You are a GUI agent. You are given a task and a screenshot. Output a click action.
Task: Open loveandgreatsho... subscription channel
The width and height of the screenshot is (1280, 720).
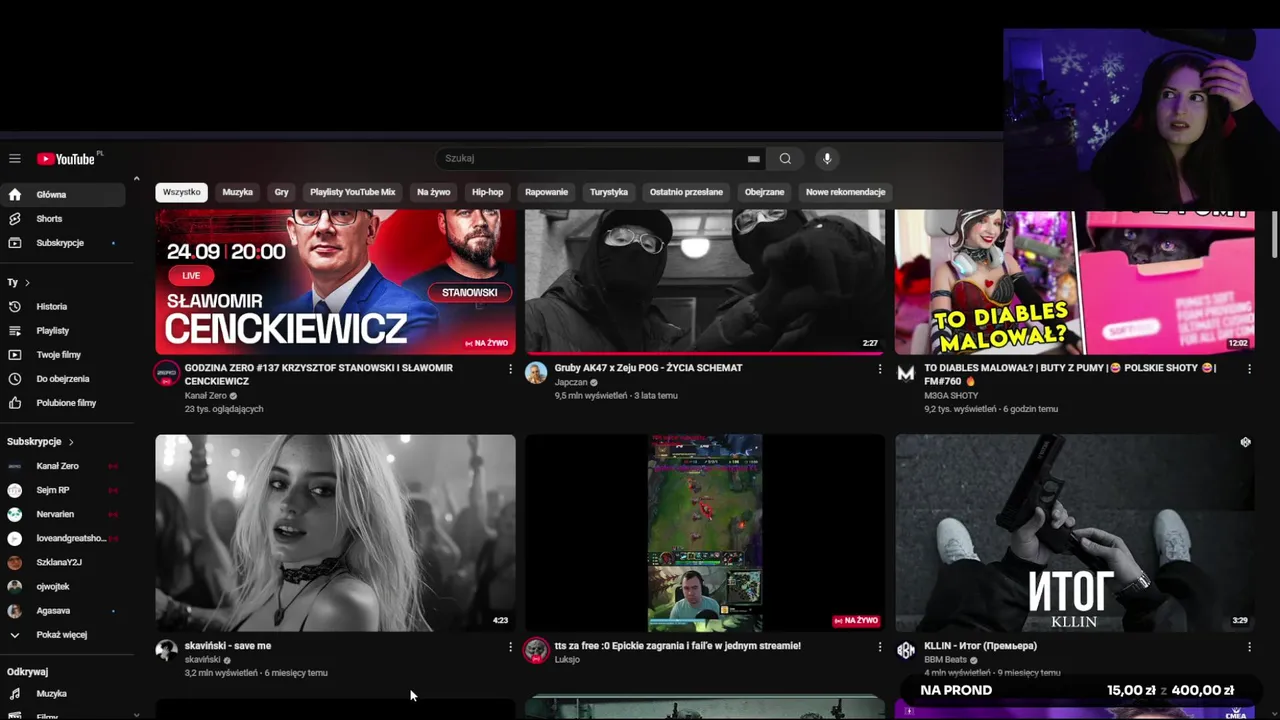[x=63, y=538]
